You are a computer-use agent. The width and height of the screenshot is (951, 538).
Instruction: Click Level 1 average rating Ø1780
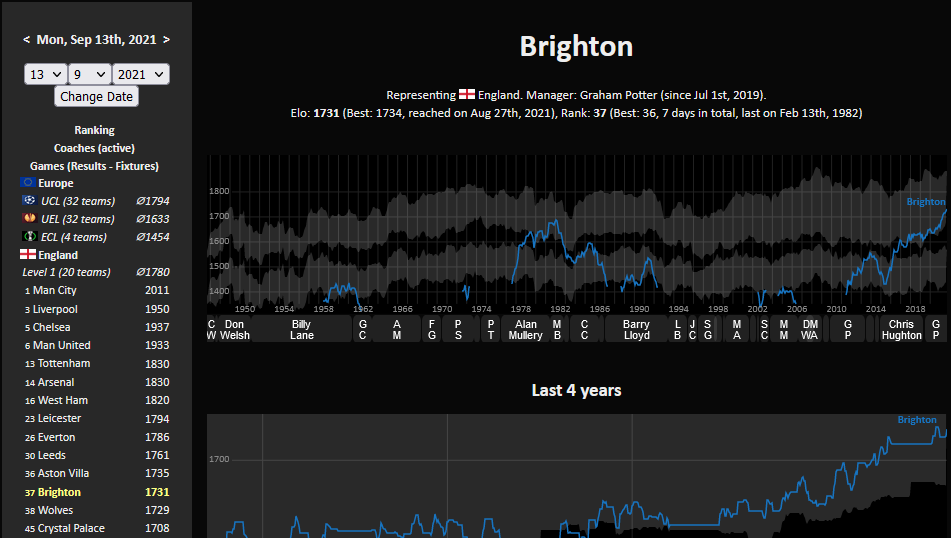coord(153,272)
